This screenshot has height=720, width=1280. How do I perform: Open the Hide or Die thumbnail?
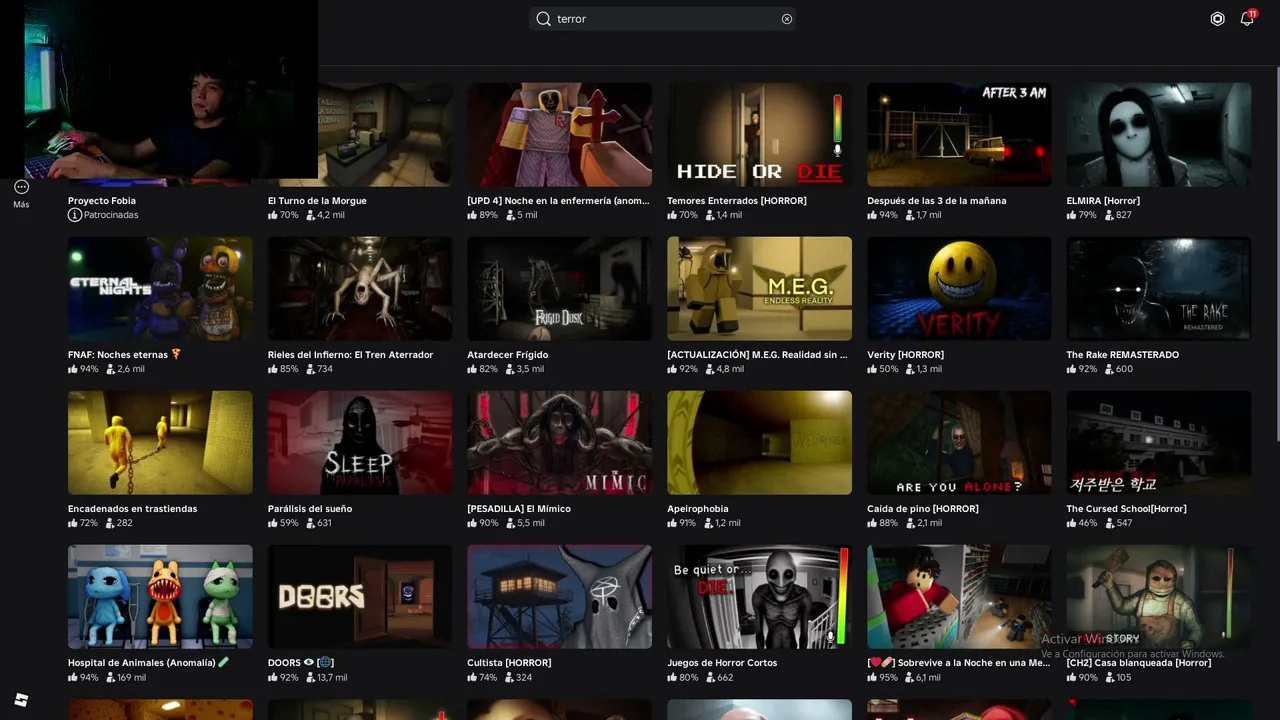[760, 134]
